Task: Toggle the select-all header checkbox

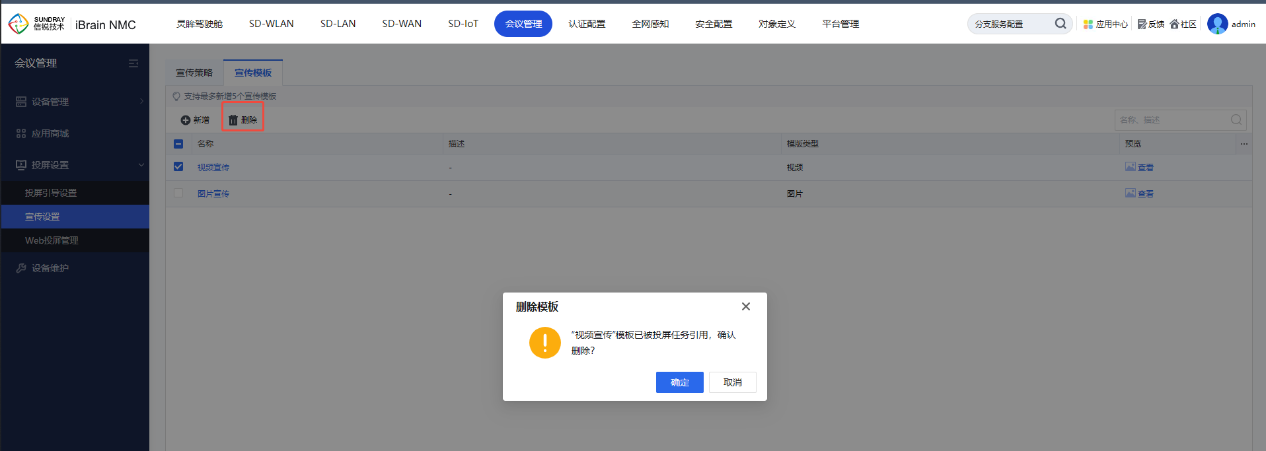Action: (179, 144)
